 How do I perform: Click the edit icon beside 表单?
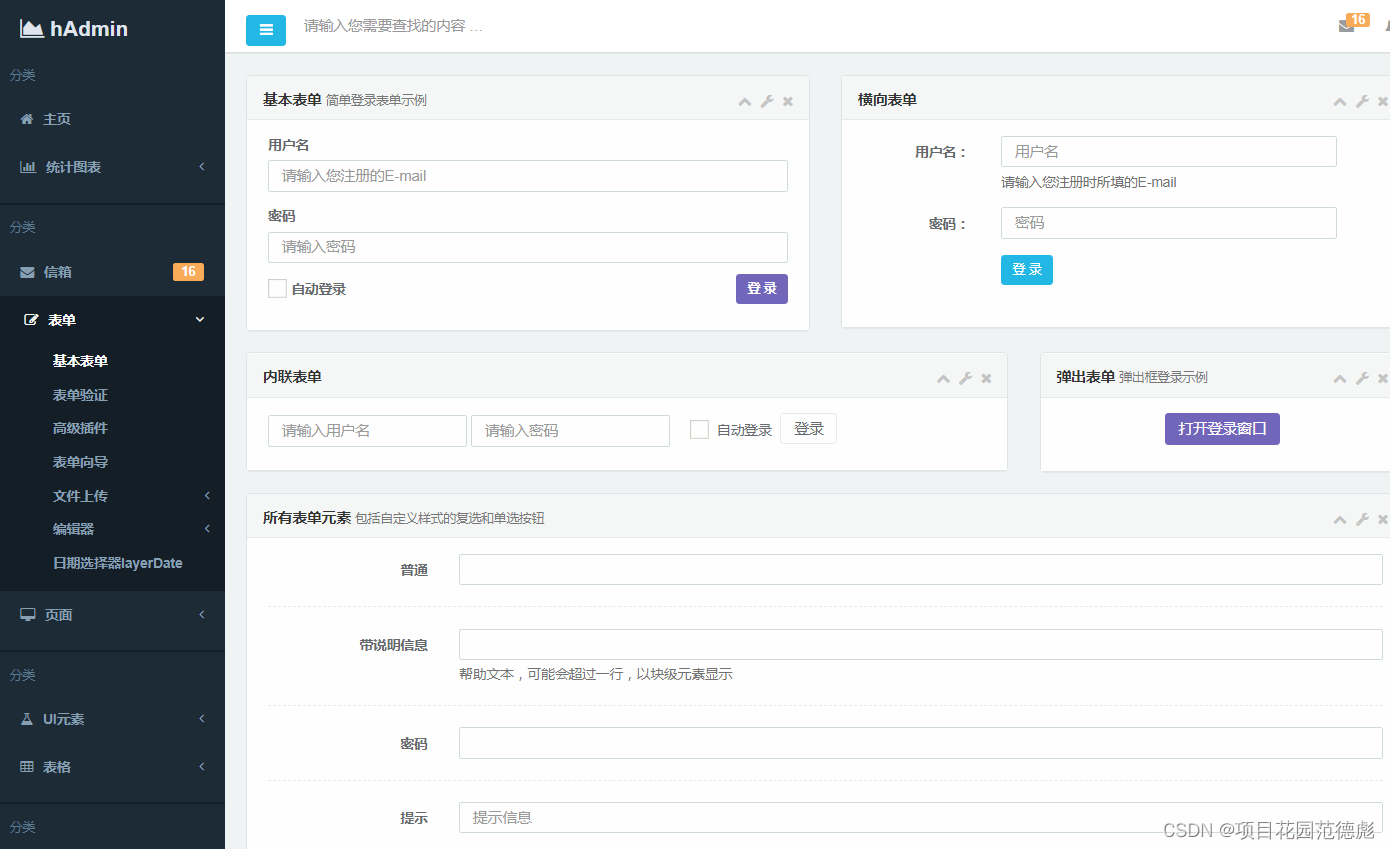point(31,320)
